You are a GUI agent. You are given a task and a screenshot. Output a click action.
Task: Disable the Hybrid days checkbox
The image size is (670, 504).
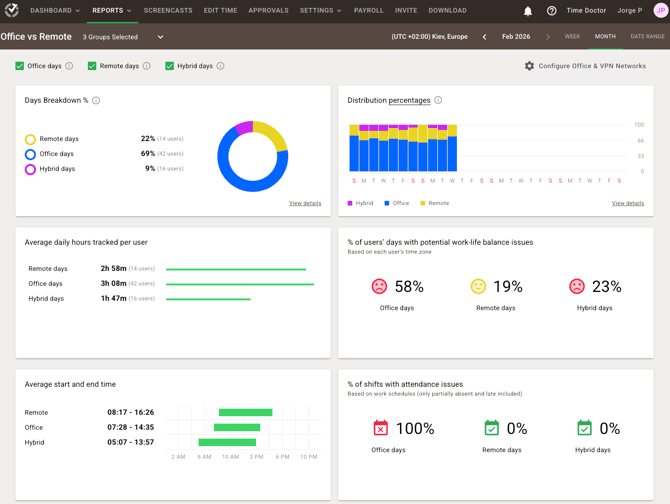click(169, 66)
